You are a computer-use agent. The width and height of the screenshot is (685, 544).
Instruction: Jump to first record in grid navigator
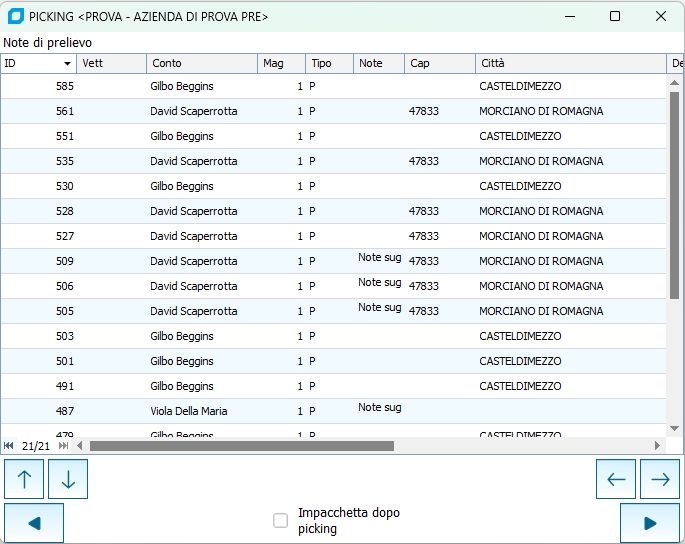click(x=9, y=446)
